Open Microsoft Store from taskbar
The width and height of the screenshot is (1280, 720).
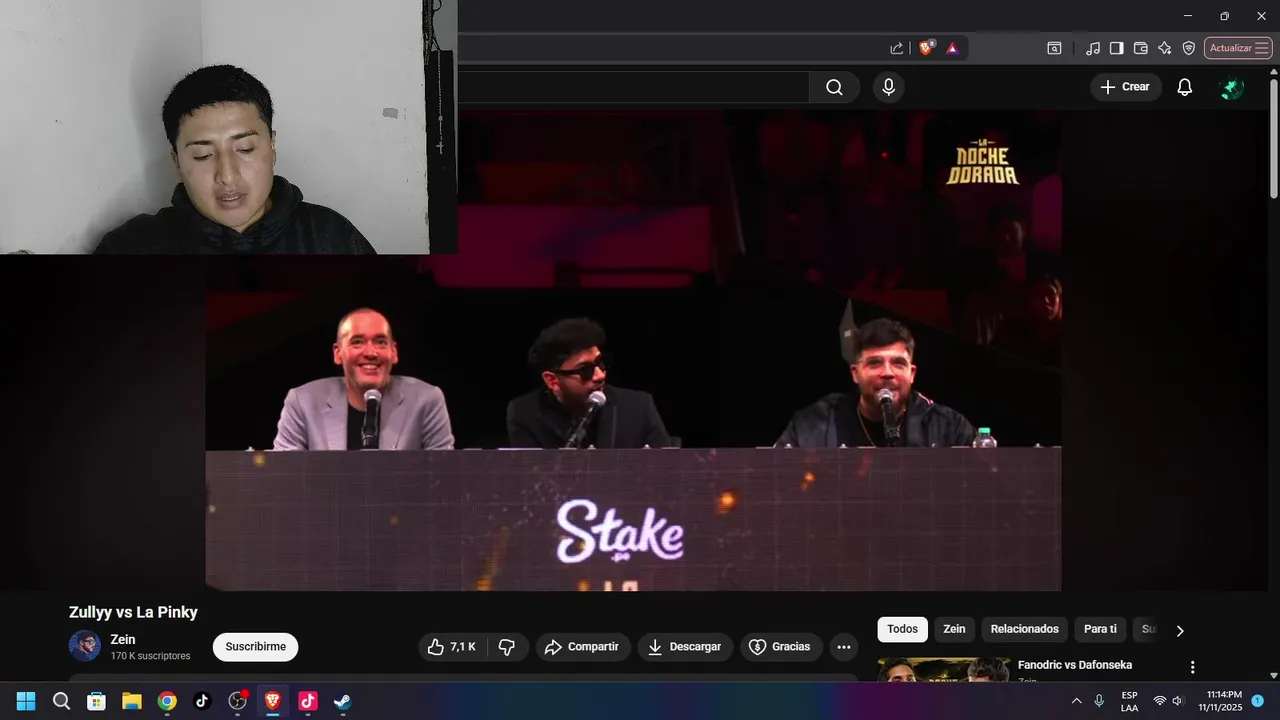96,701
